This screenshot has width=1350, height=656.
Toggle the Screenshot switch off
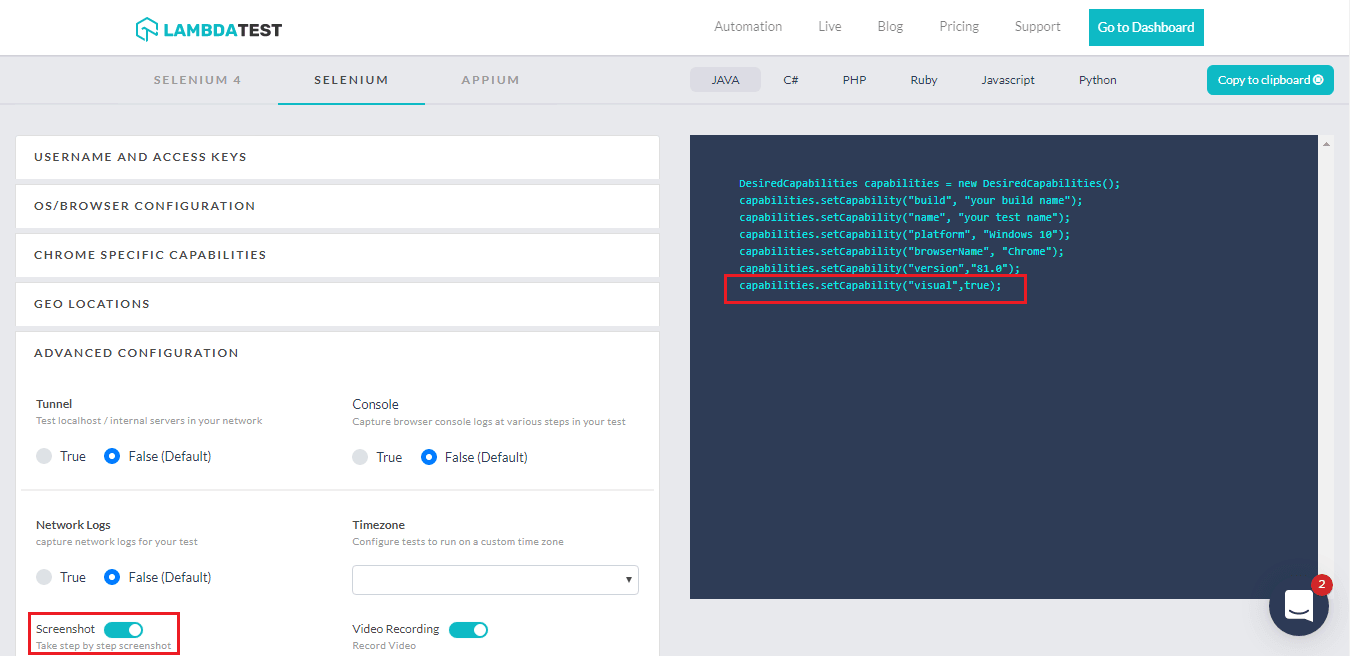(x=123, y=629)
